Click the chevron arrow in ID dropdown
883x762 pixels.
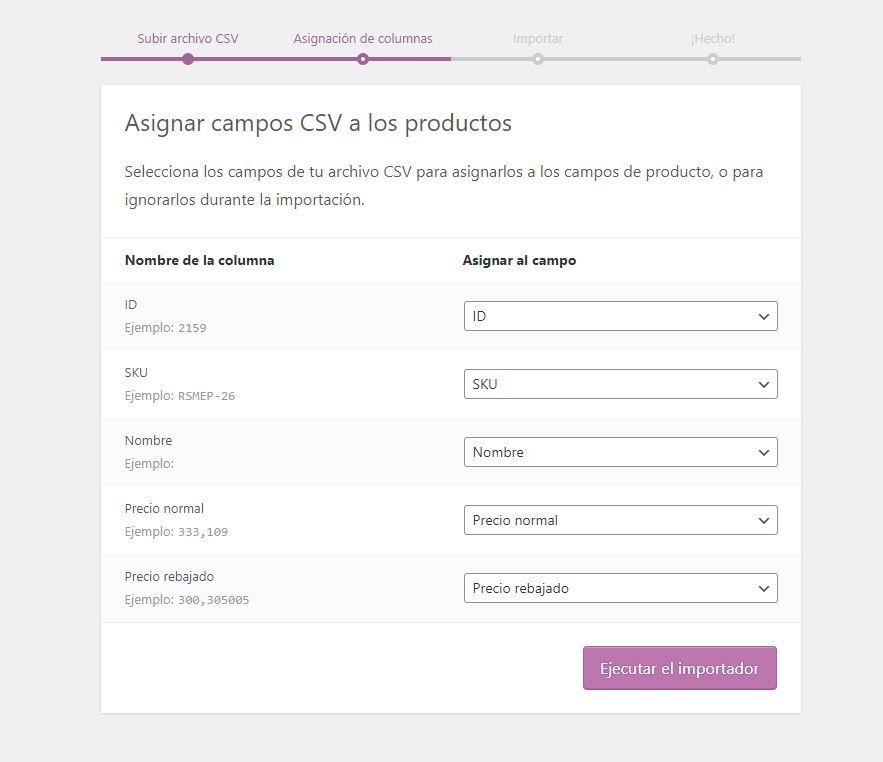click(x=764, y=317)
